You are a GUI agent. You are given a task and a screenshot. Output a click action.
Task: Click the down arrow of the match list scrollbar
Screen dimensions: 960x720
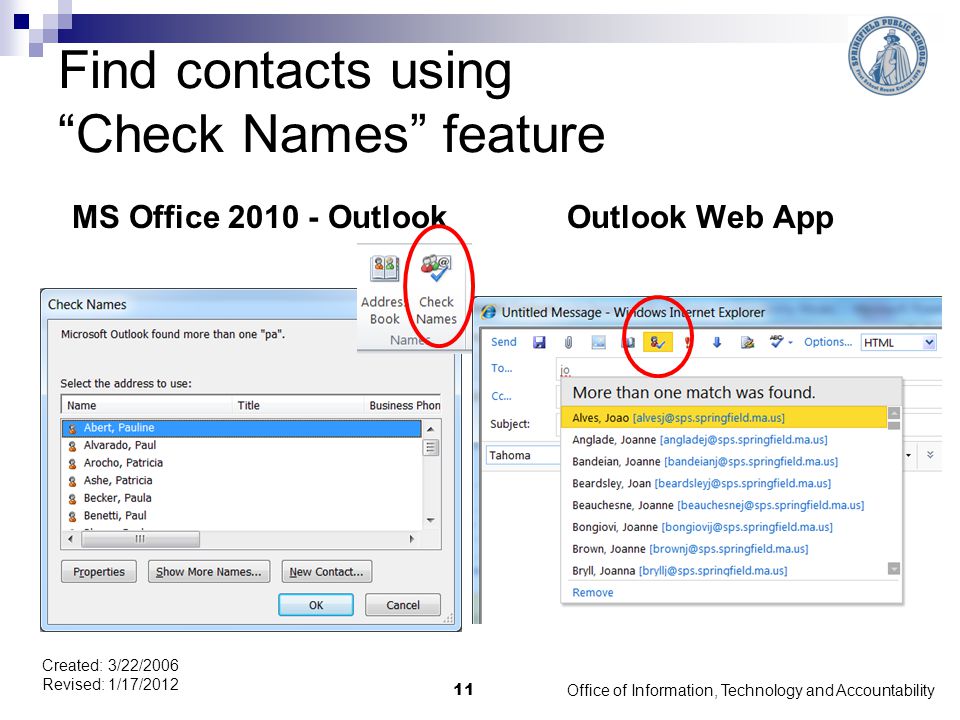pyautogui.click(x=894, y=569)
